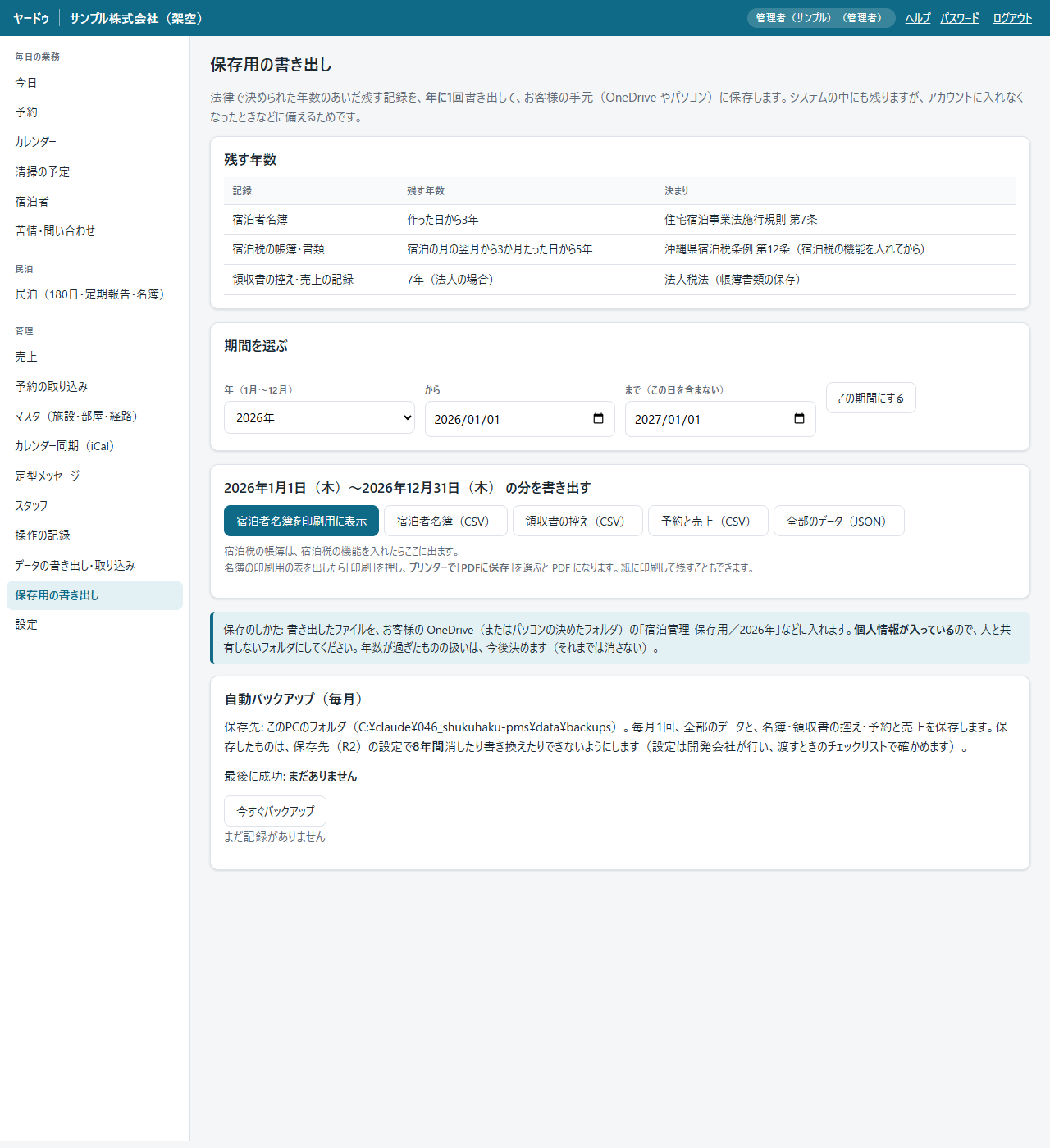Open 操作の記録 page
The image size is (1050, 1148).
pyautogui.click(x=94, y=535)
